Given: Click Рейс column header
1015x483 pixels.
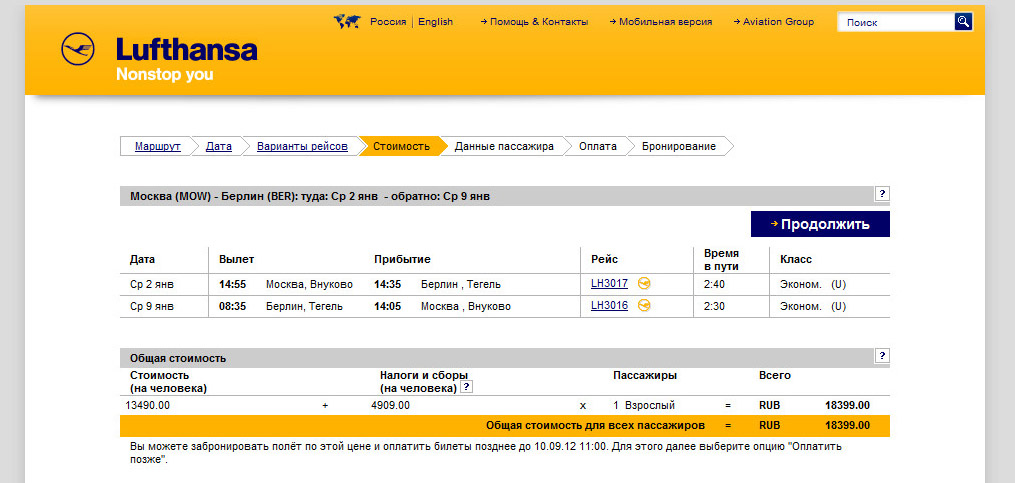Looking at the screenshot, I should pyautogui.click(x=605, y=259).
